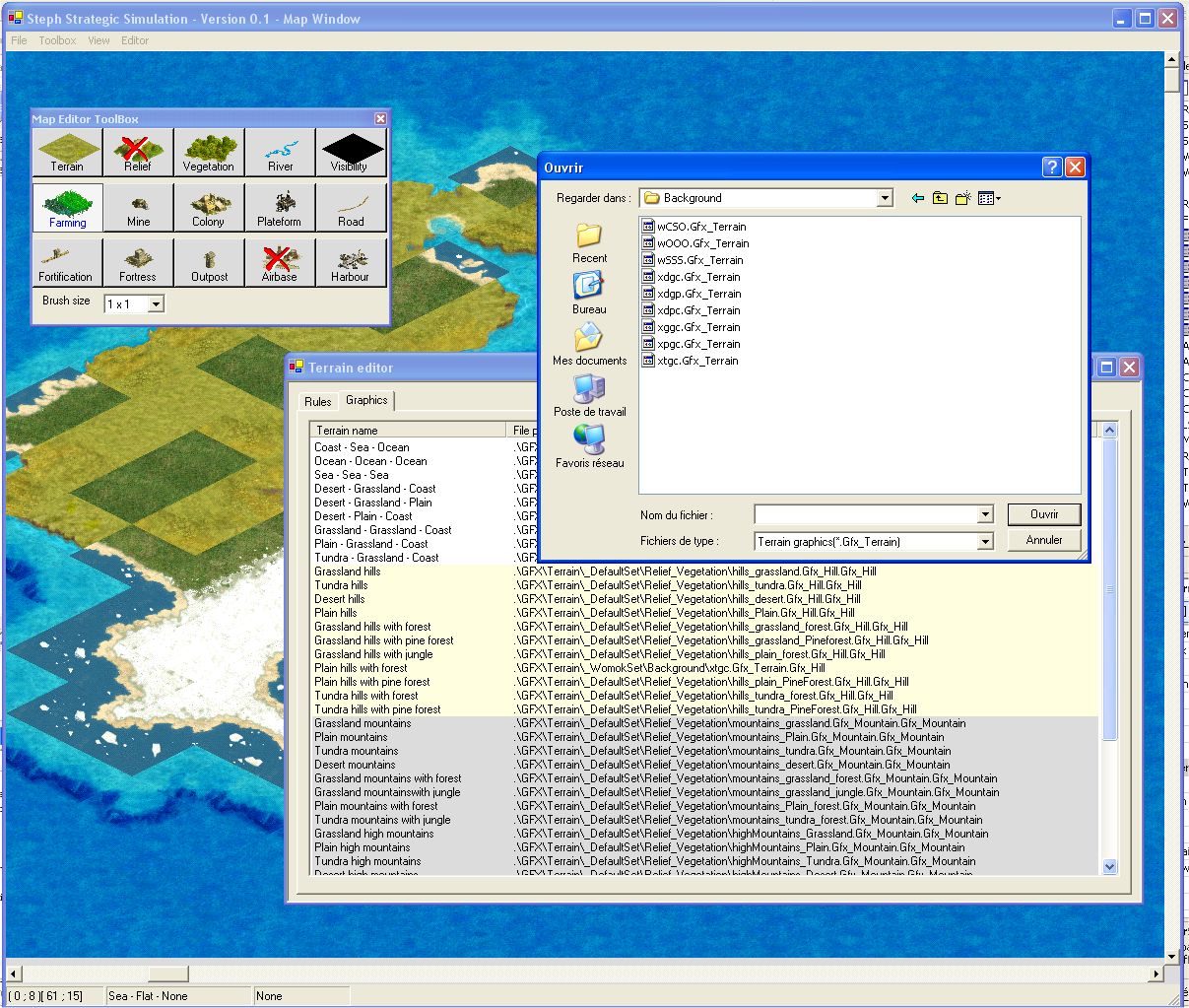Screen dimensions: 1189x1008
Task: Click the Ouvrir button
Action: (x=1043, y=514)
